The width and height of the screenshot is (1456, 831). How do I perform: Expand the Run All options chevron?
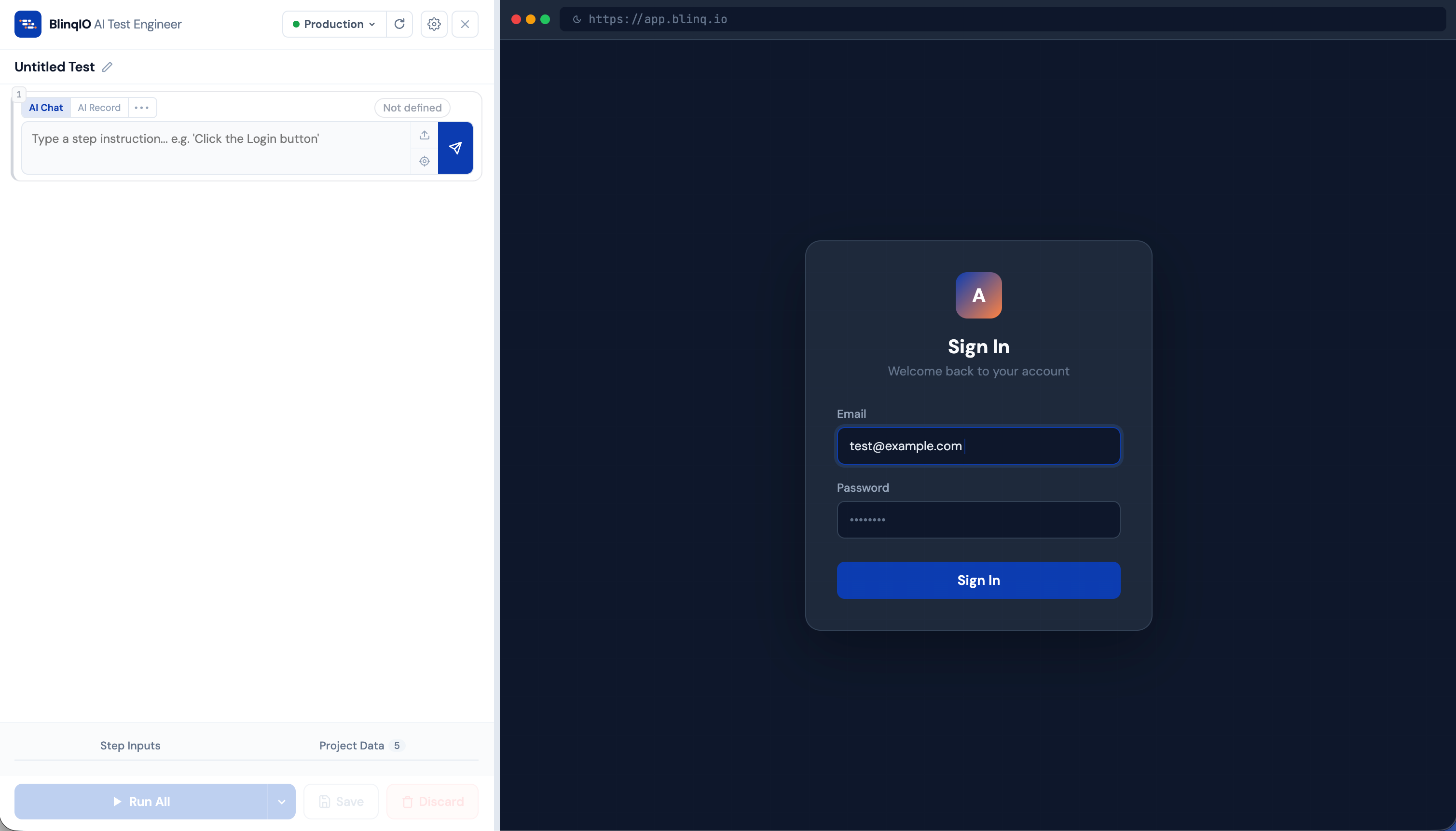[x=281, y=801]
